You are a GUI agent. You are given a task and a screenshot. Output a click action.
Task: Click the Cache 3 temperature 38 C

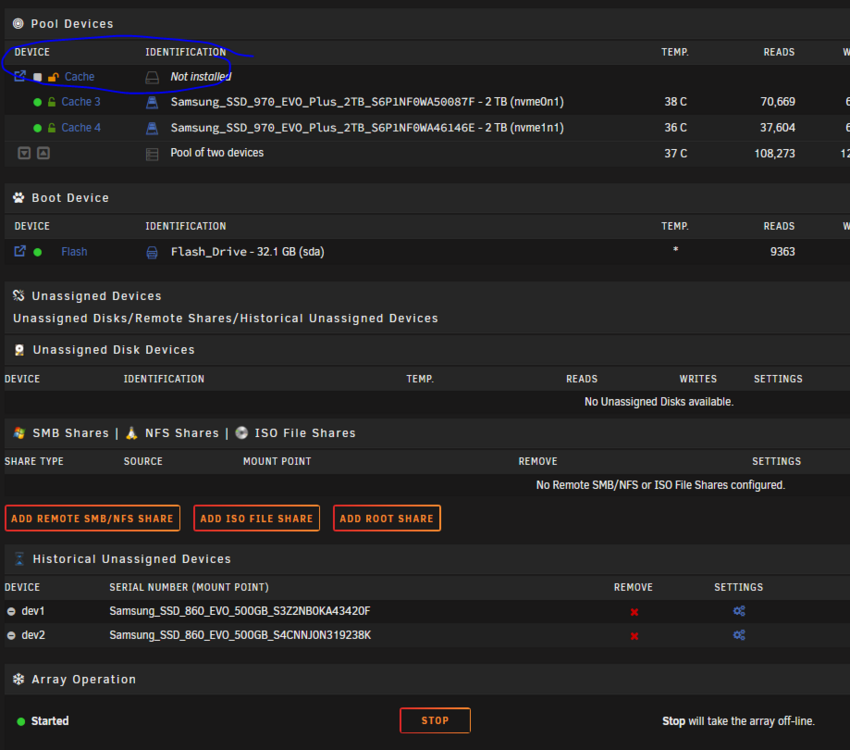[x=675, y=101]
